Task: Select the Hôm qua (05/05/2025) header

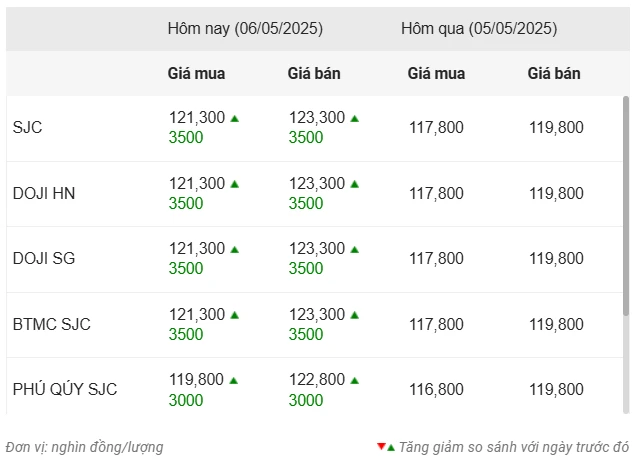Action: tap(479, 28)
